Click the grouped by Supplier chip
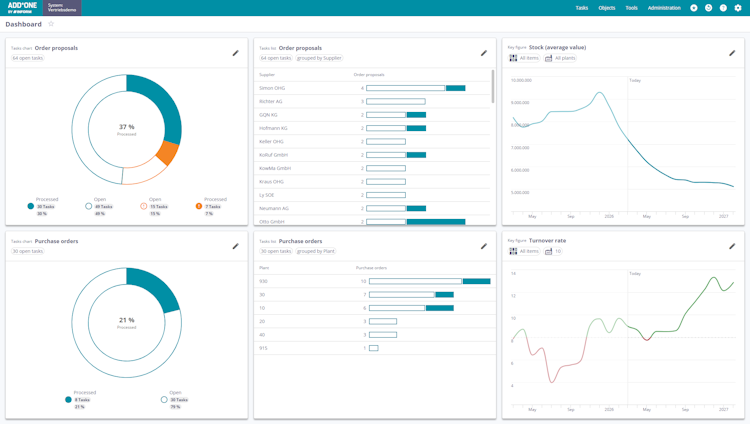 319,58
